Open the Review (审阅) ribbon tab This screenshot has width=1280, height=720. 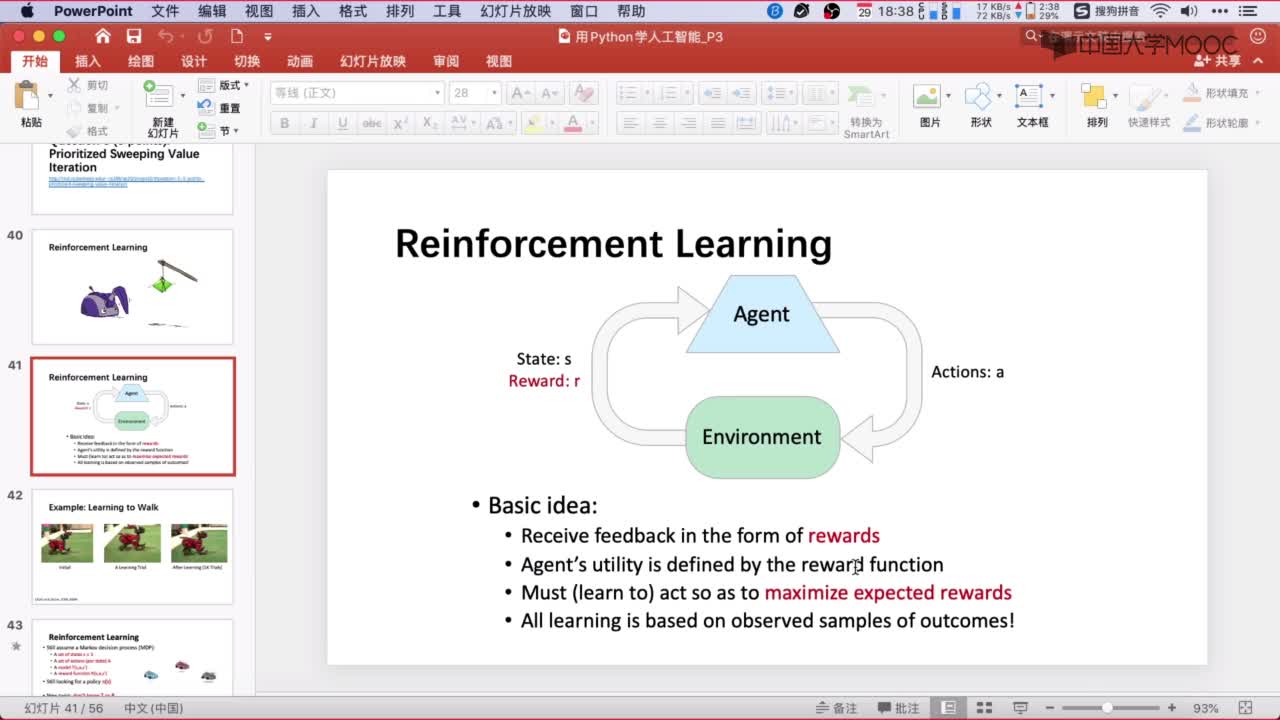[x=446, y=61]
